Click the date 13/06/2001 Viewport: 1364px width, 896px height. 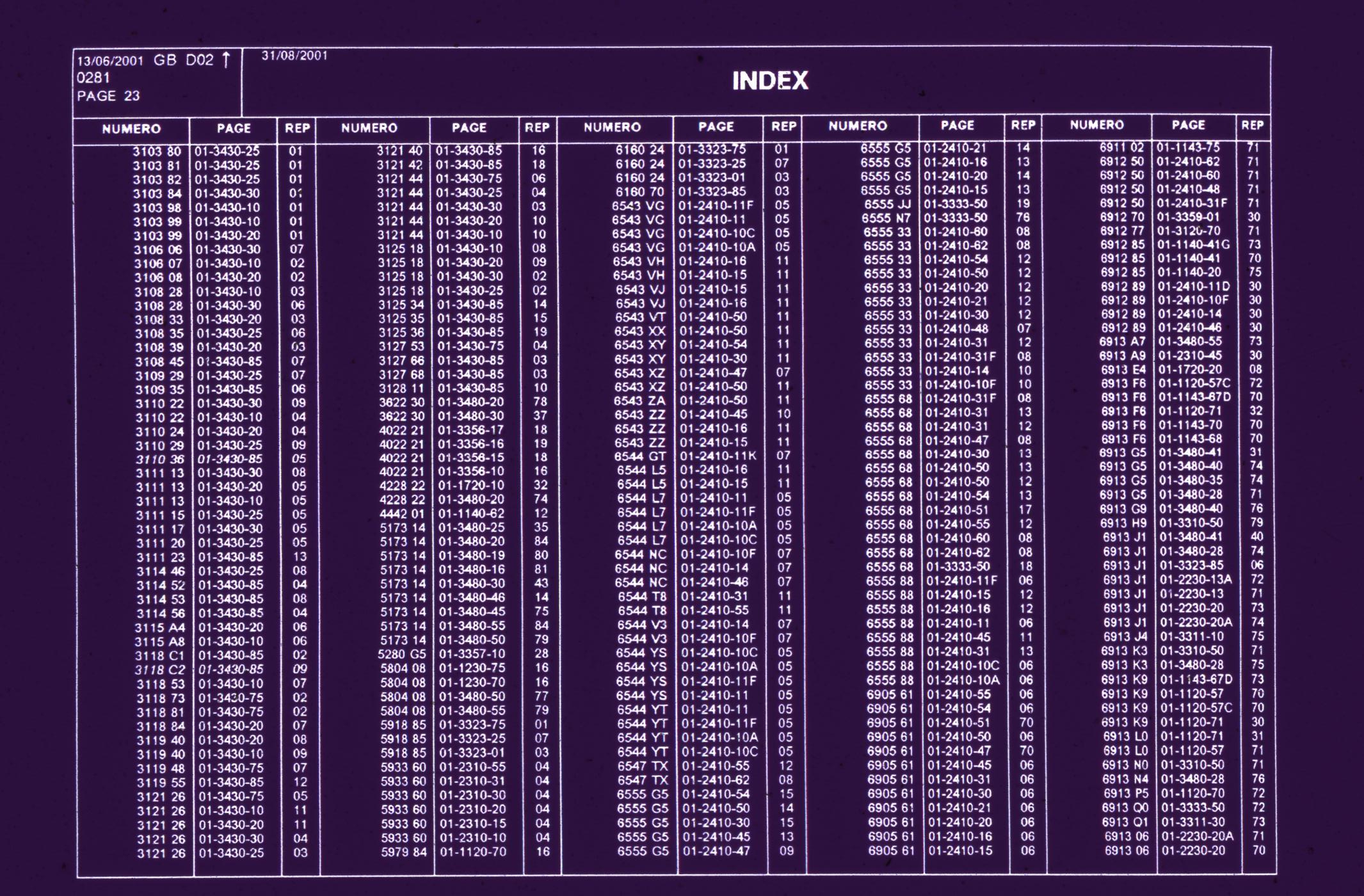pos(110,61)
